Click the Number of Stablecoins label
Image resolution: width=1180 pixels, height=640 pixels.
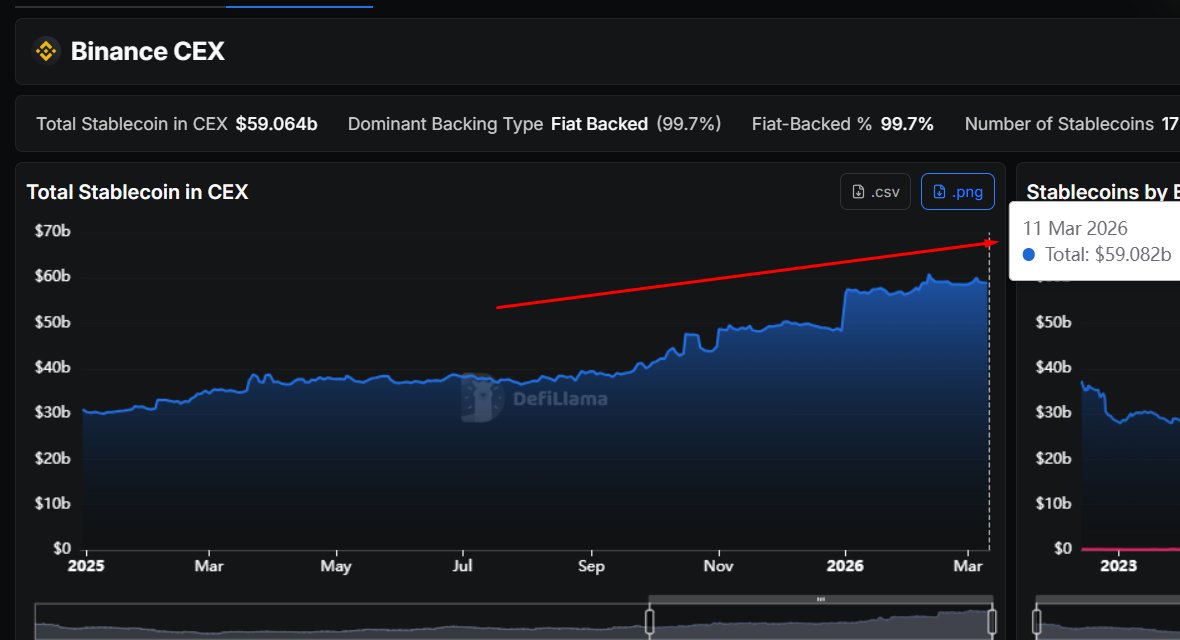pos(1059,124)
